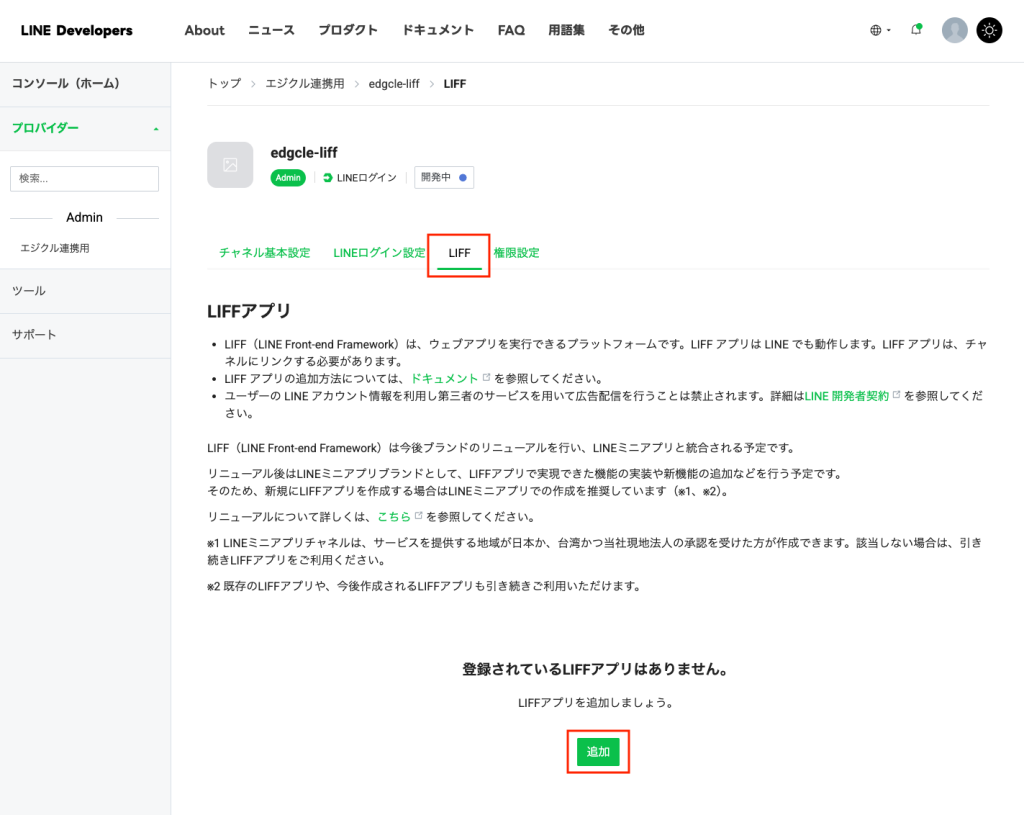The width and height of the screenshot is (1024, 815).
Task: Click the Admin label in sidebar
Action: tap(84, 217)
